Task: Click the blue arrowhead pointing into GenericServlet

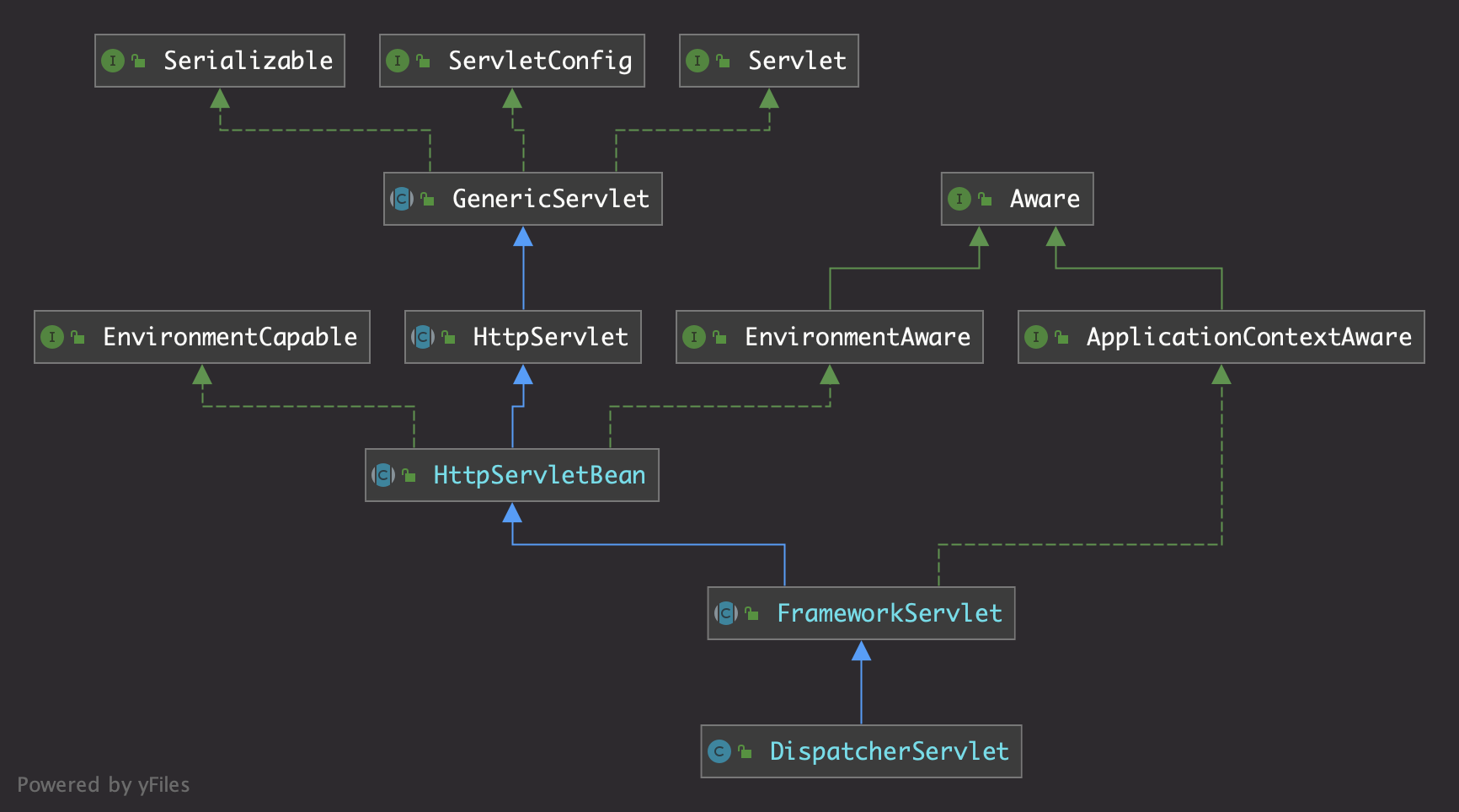Action: click(x=523, y=237)
